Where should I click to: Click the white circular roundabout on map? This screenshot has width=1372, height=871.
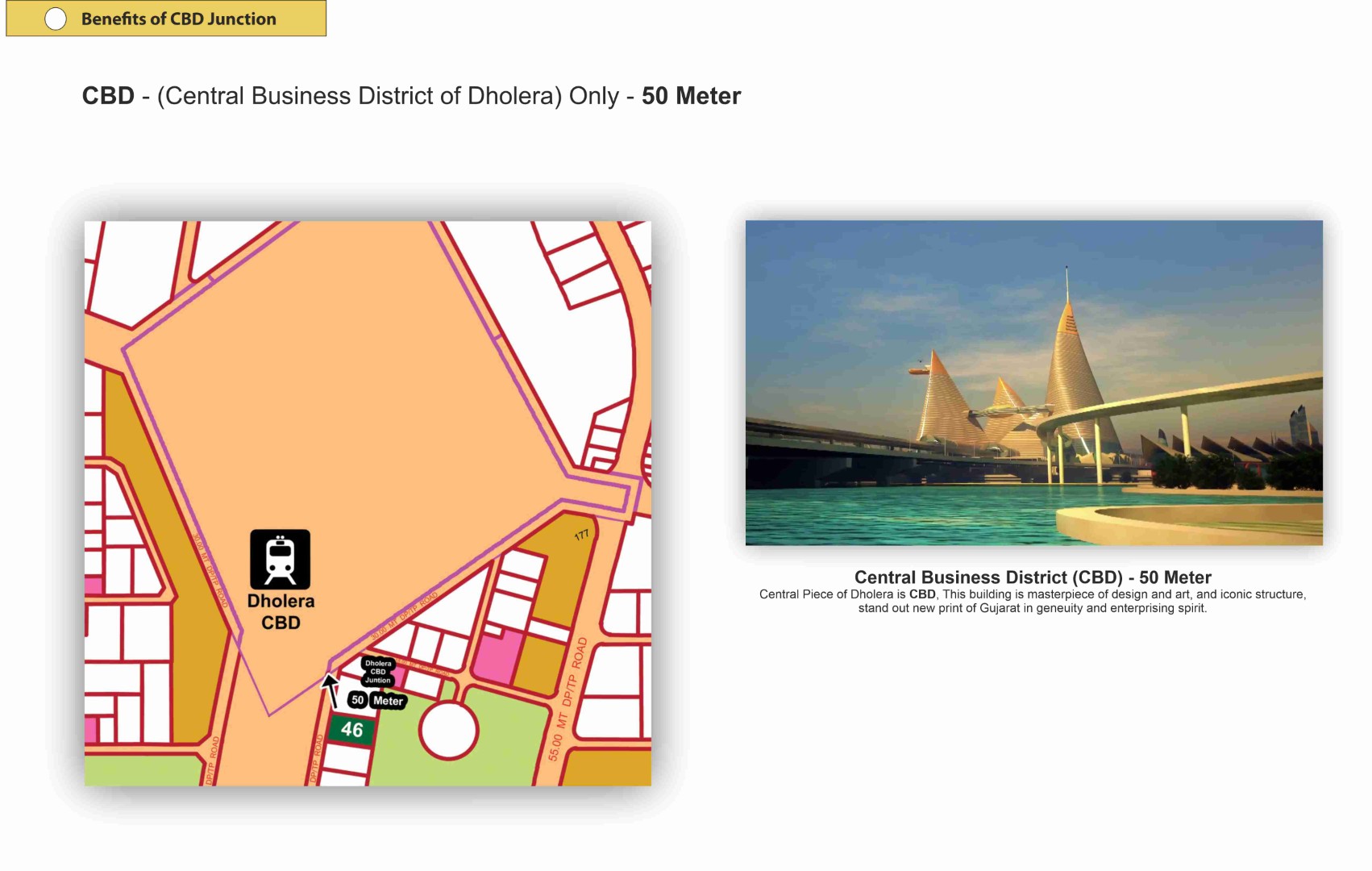[x=448, y=731]
